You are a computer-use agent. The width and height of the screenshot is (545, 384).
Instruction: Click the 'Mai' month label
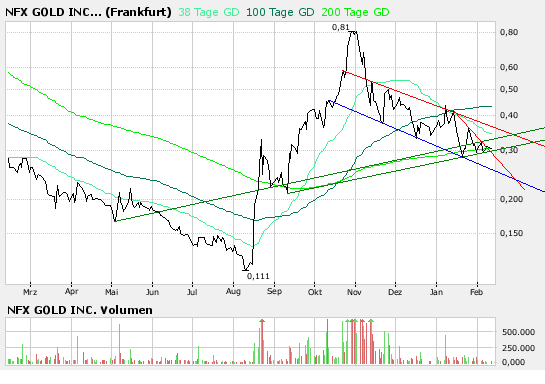pyautogui.click(x=112, y=292)
